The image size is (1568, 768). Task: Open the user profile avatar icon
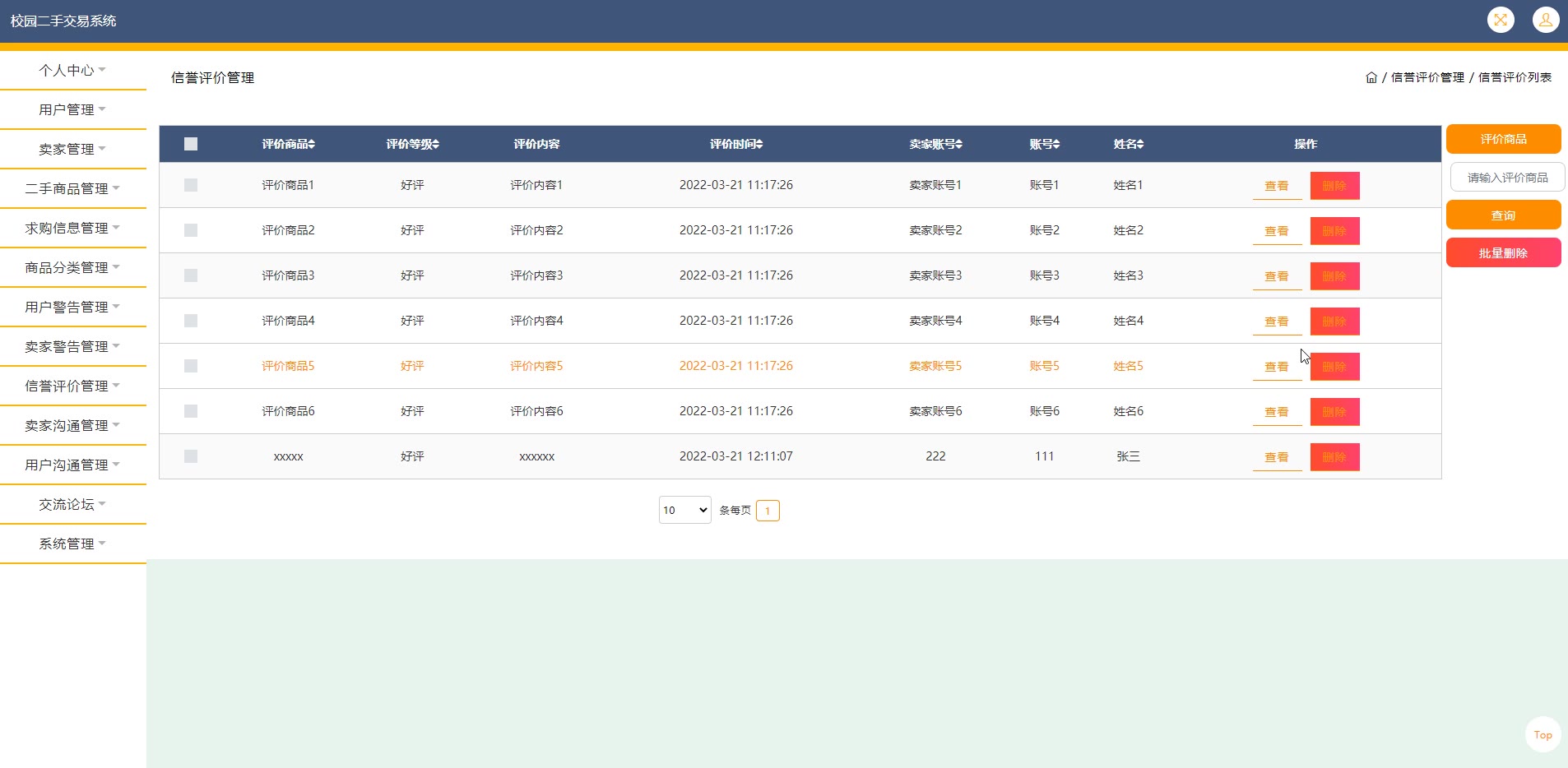[1546, 20]
